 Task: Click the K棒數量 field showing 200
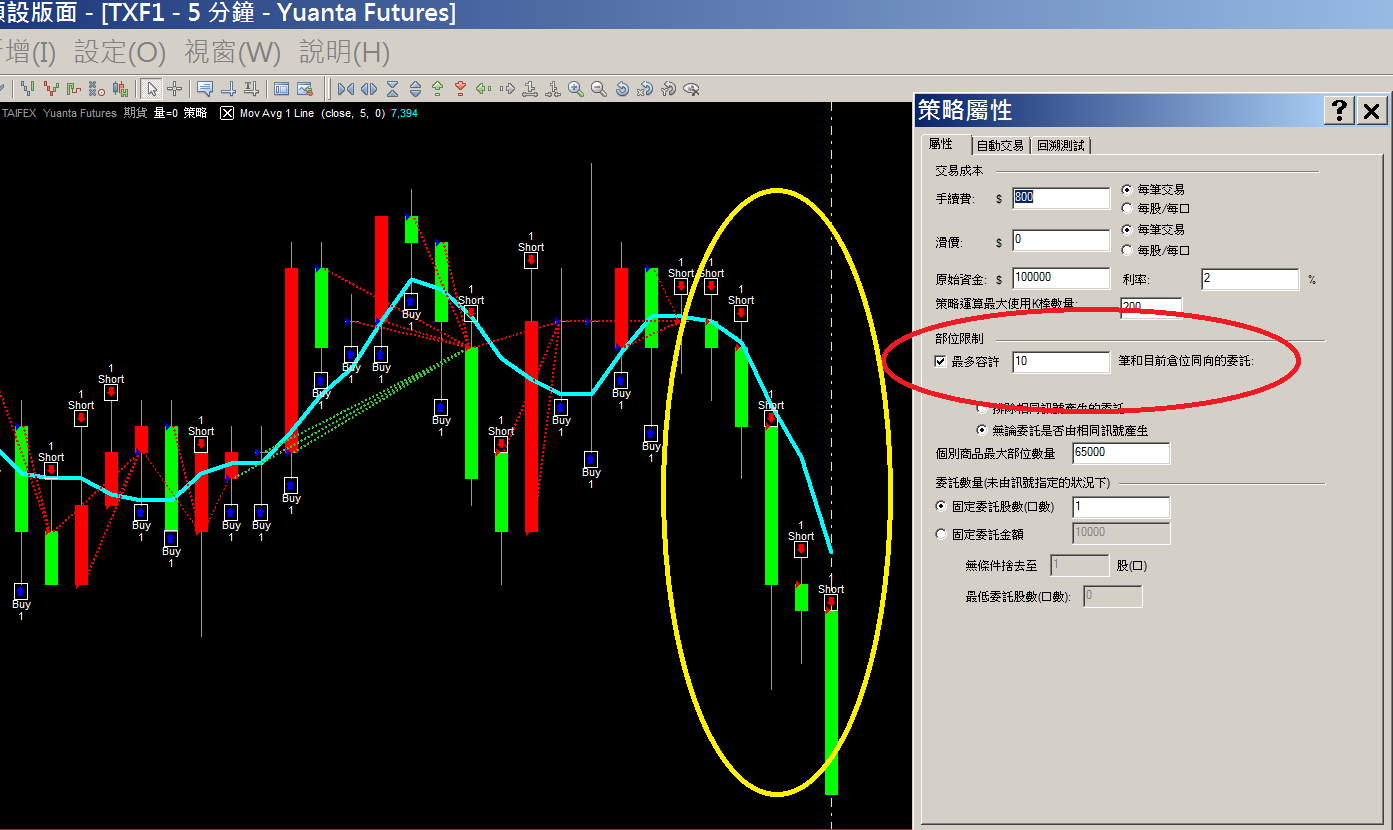[x=1151, y=308]
